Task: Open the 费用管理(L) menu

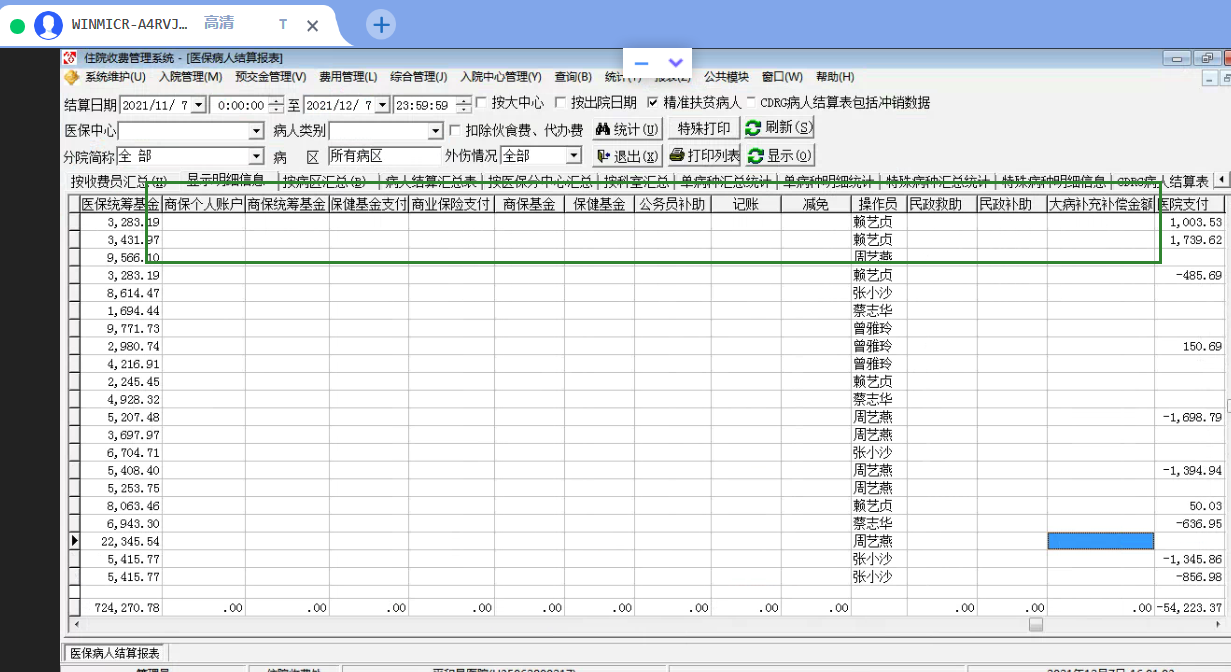Action: pyautogui.click(x=348, y=77)
